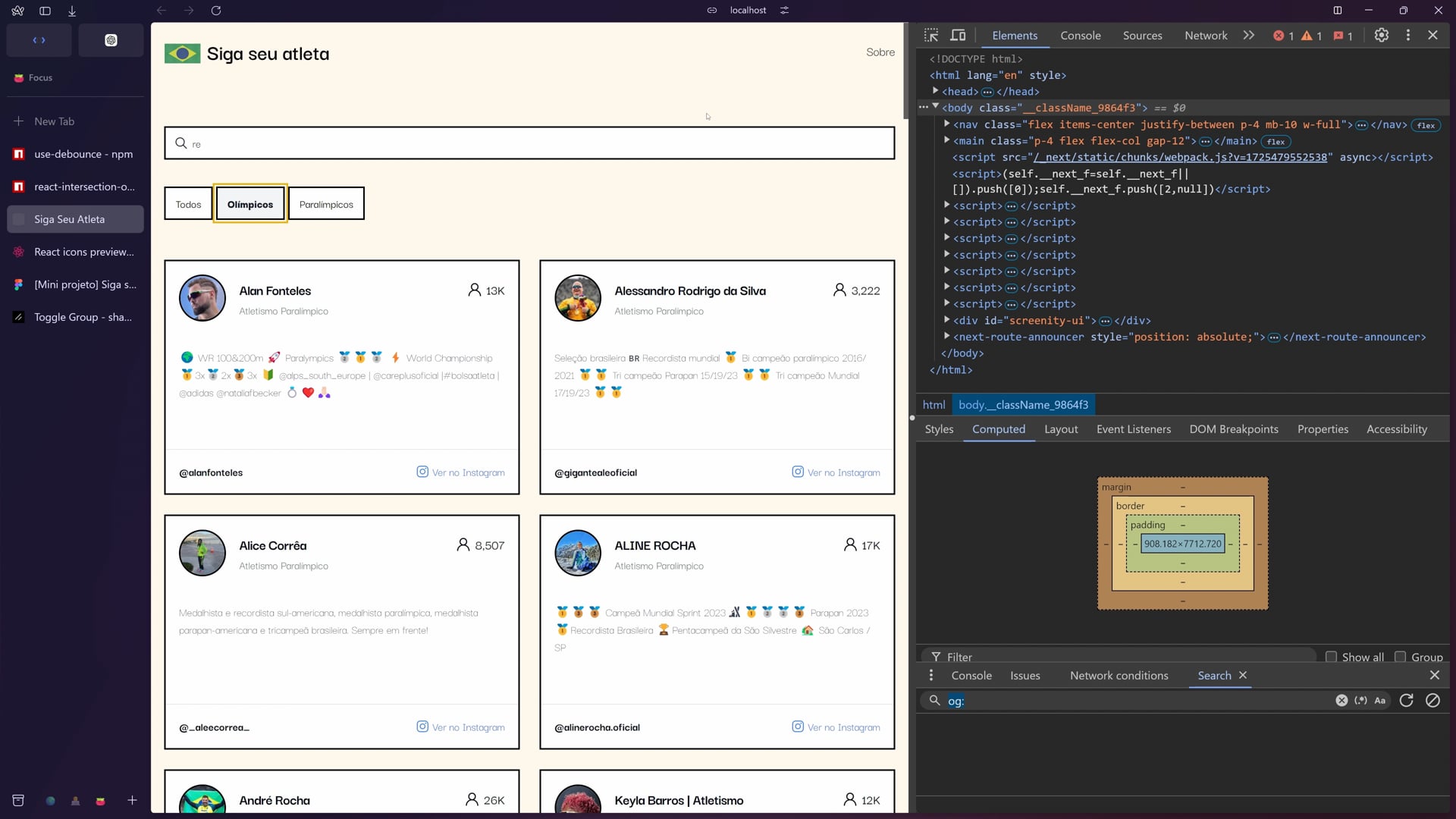
Task: Open the DevTools customize kebab menu
Action: (x=1408, y=36)
